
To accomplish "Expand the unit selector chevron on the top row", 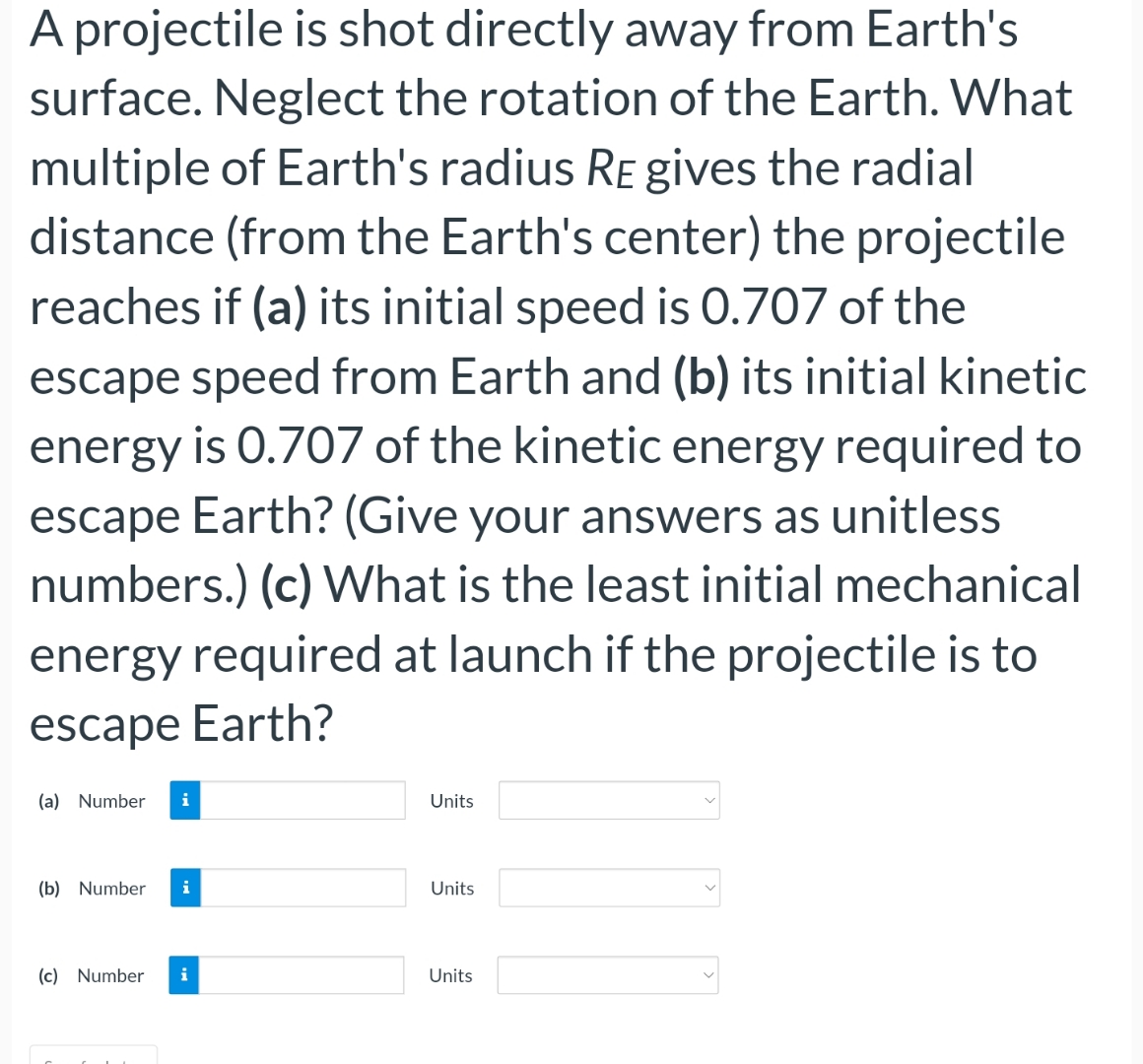I will point(708,800).
